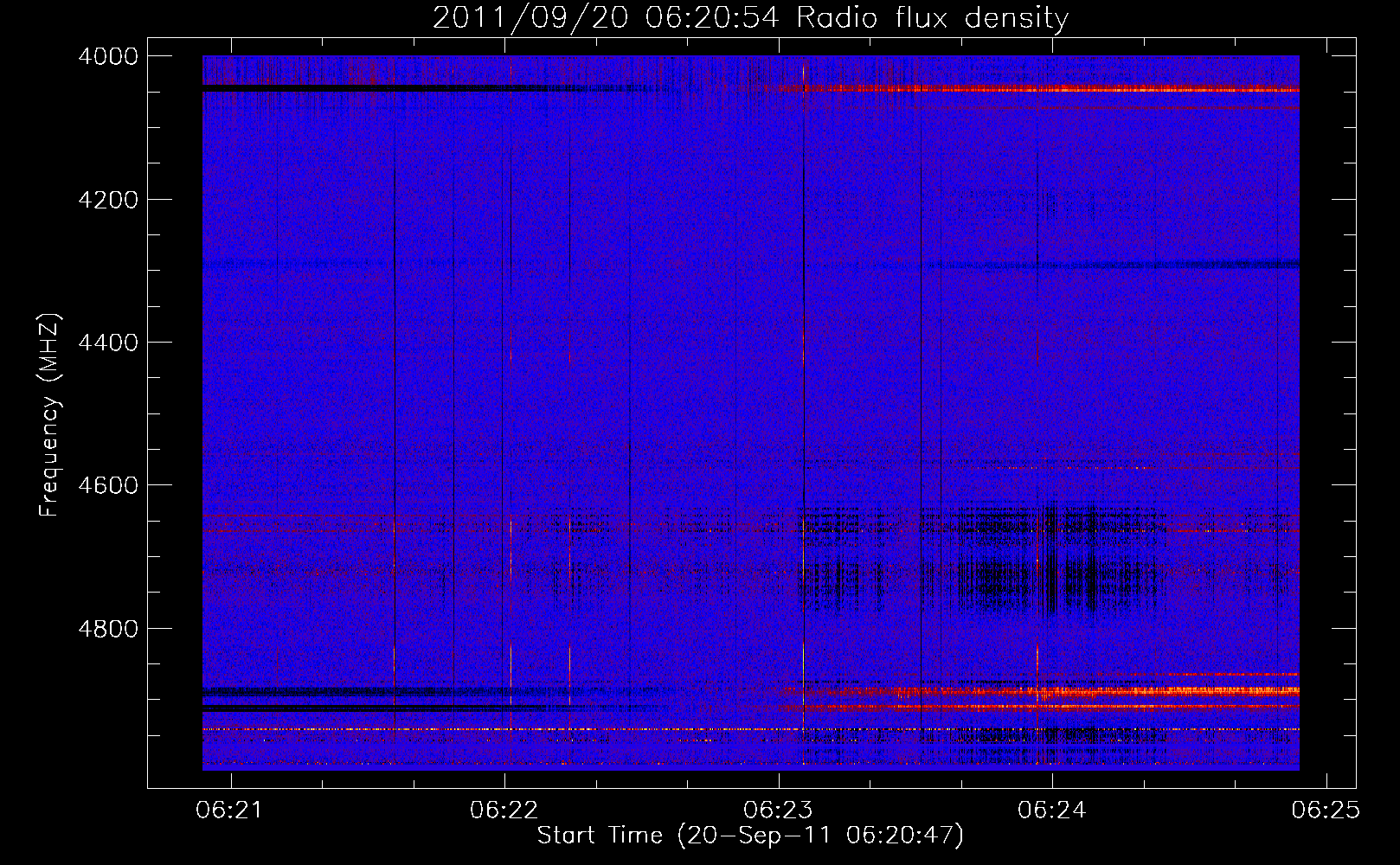Click the '06:23' time axis label
Screen dimensions: 1400x865
coord(778,810)
